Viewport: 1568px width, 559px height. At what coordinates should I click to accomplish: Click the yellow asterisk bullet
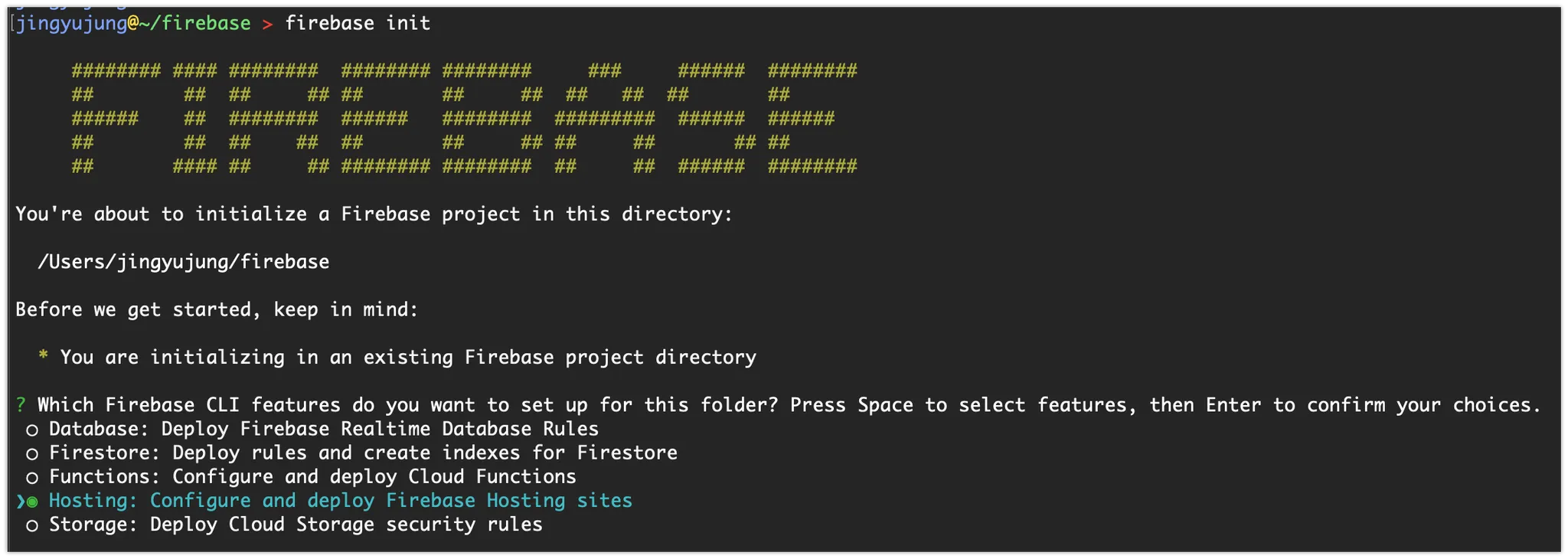[x=44, y=357]
